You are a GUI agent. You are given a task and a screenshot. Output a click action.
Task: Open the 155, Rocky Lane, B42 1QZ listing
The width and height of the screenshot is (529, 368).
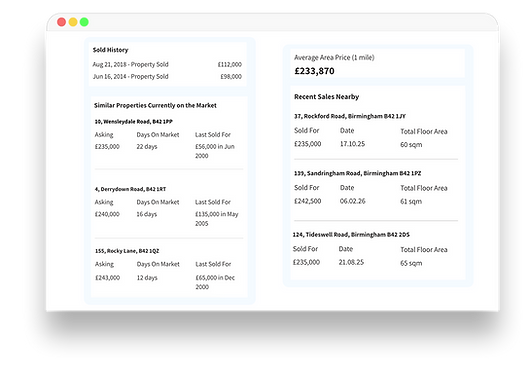[127, 251]
